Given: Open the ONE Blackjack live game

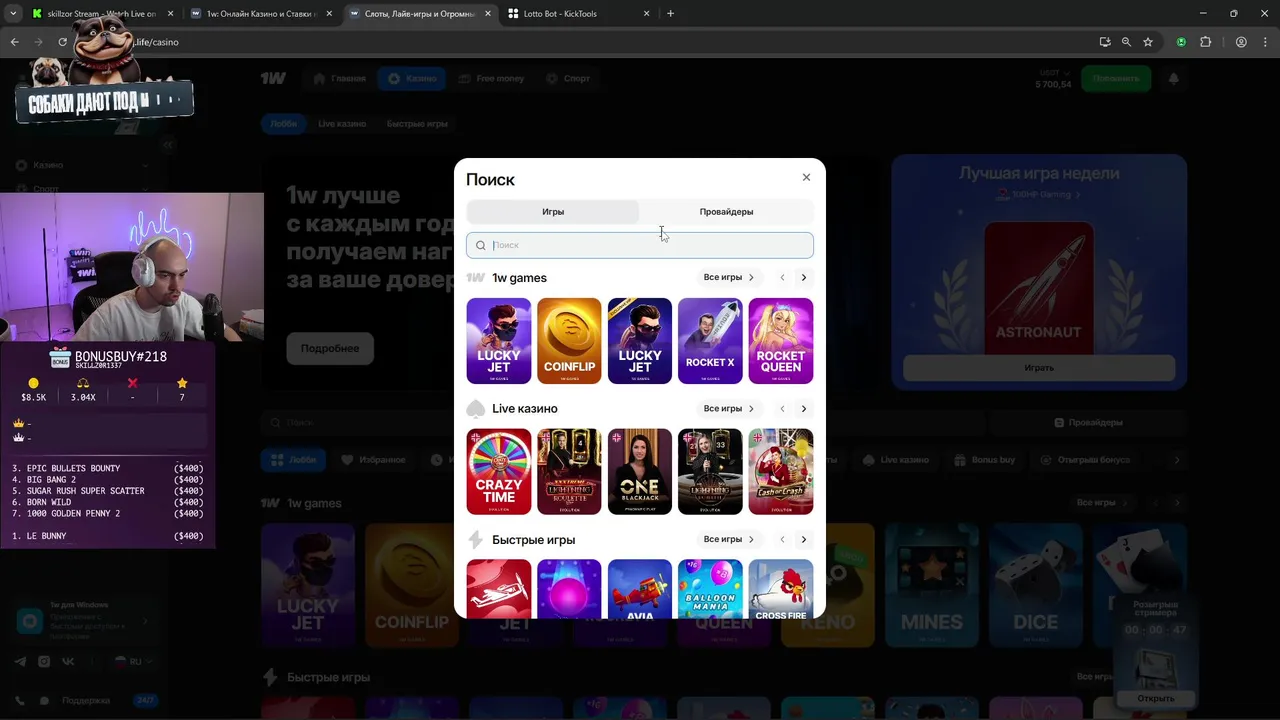Looking at the screenshot, I should point(640,472).
